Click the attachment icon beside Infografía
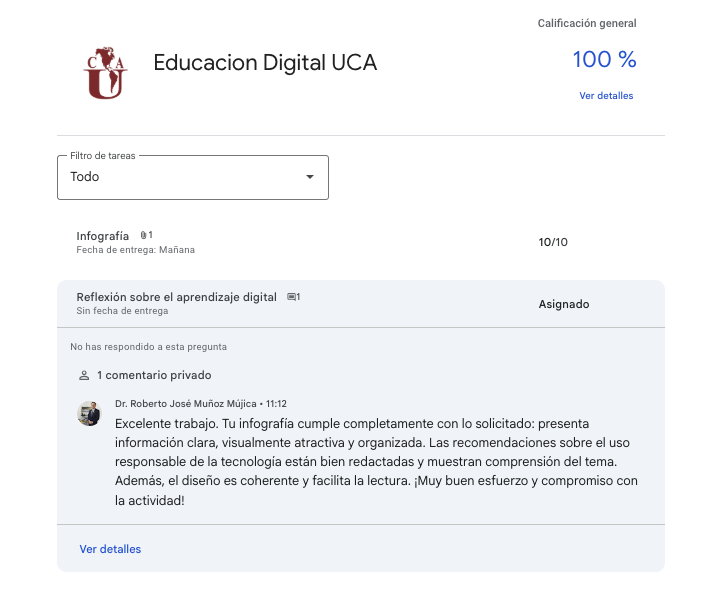 click(x=143, y=235)
